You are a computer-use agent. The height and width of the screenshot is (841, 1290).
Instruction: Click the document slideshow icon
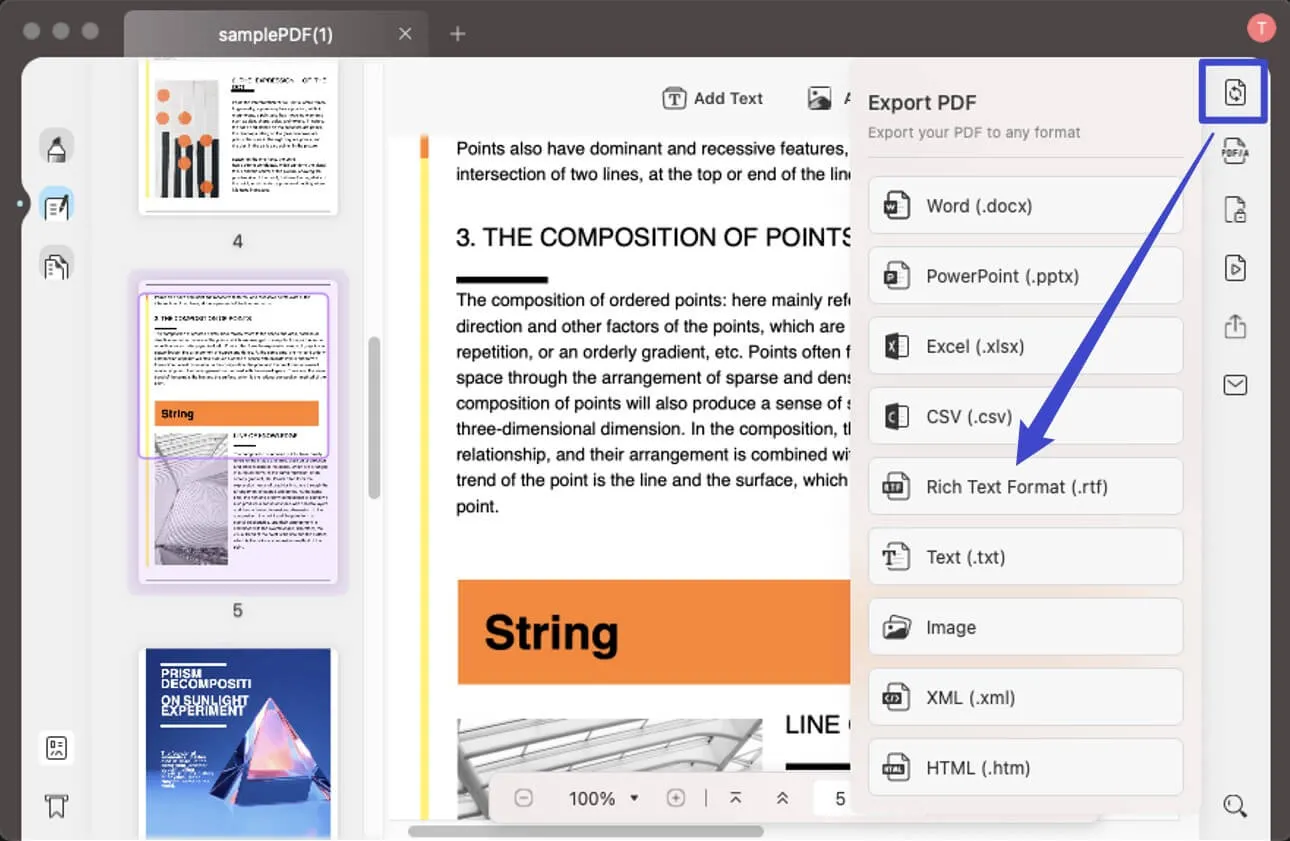pyautogui.click(x=1234, y=268)
